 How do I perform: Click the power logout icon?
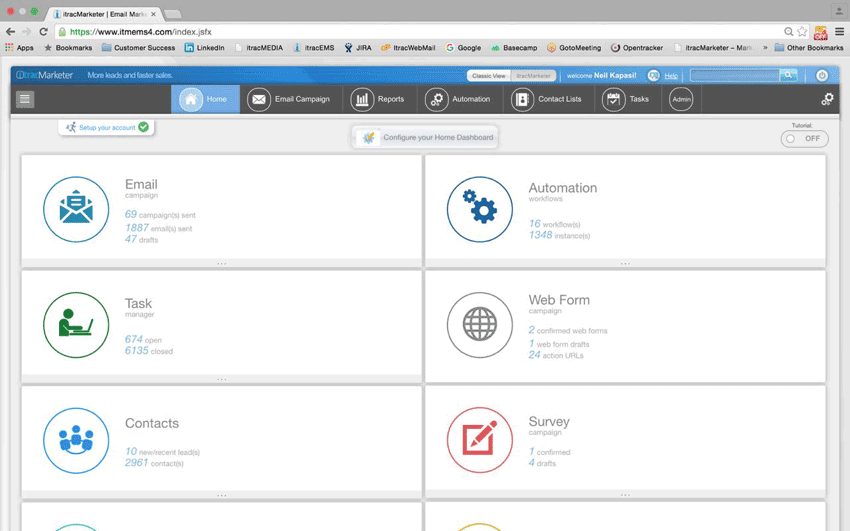[822, 75]
